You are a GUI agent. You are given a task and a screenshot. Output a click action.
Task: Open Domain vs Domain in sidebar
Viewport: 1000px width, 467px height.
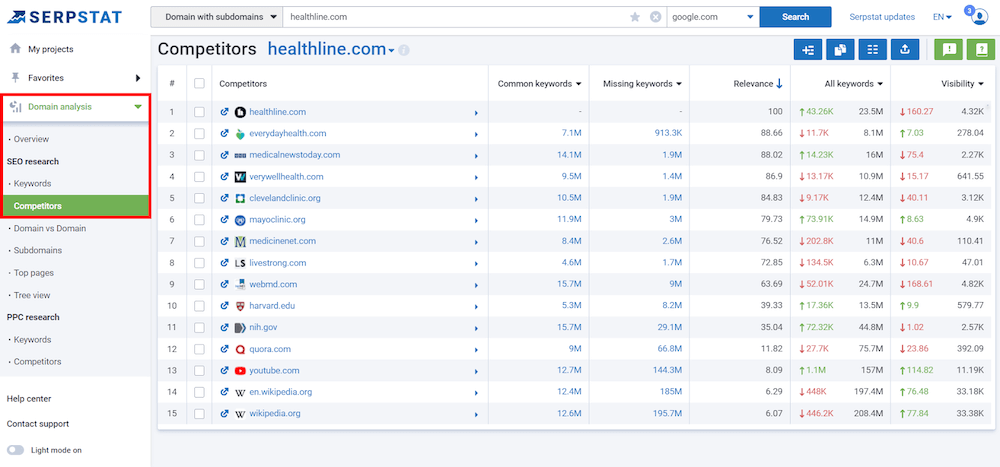click(x=50, y=228)
